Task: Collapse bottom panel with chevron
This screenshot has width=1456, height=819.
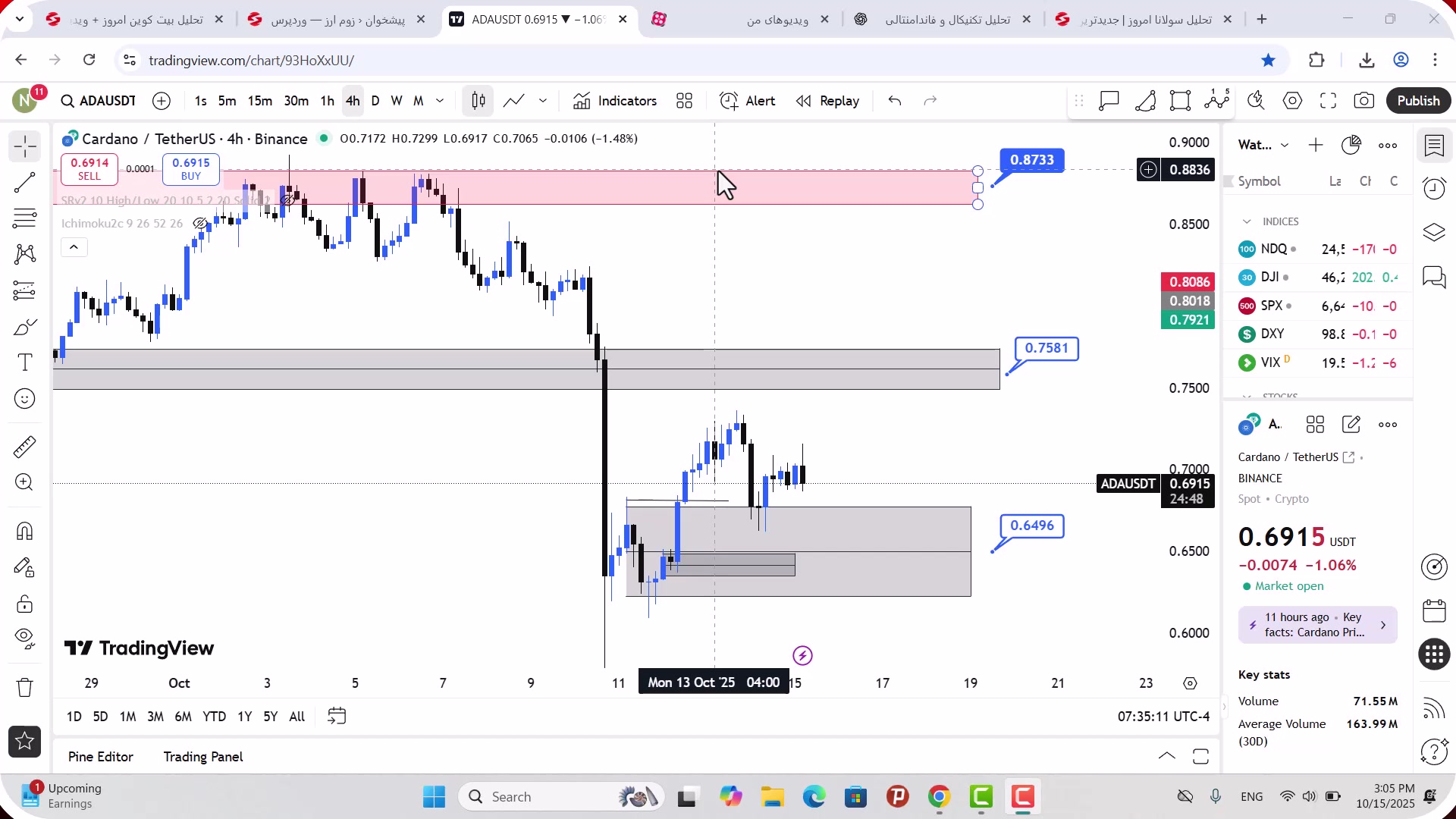Action: 1167,756
